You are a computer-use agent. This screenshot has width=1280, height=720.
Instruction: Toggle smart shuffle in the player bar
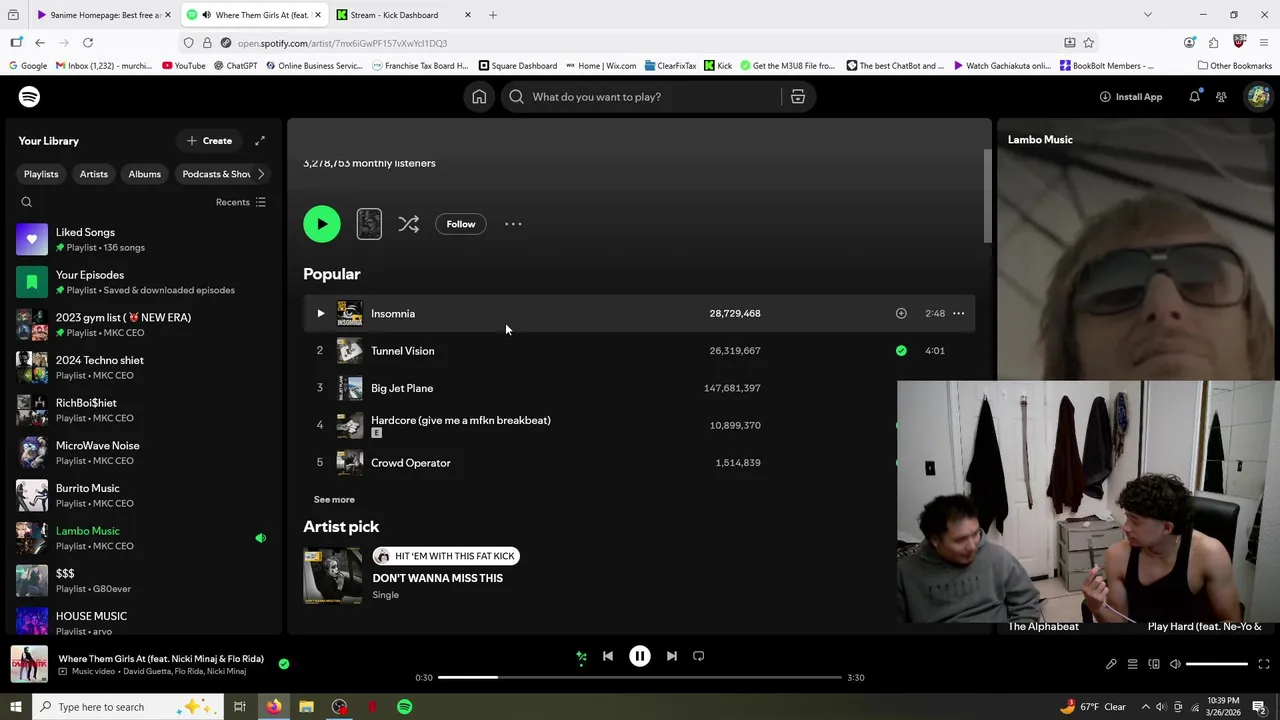click(x=581, y=656)
